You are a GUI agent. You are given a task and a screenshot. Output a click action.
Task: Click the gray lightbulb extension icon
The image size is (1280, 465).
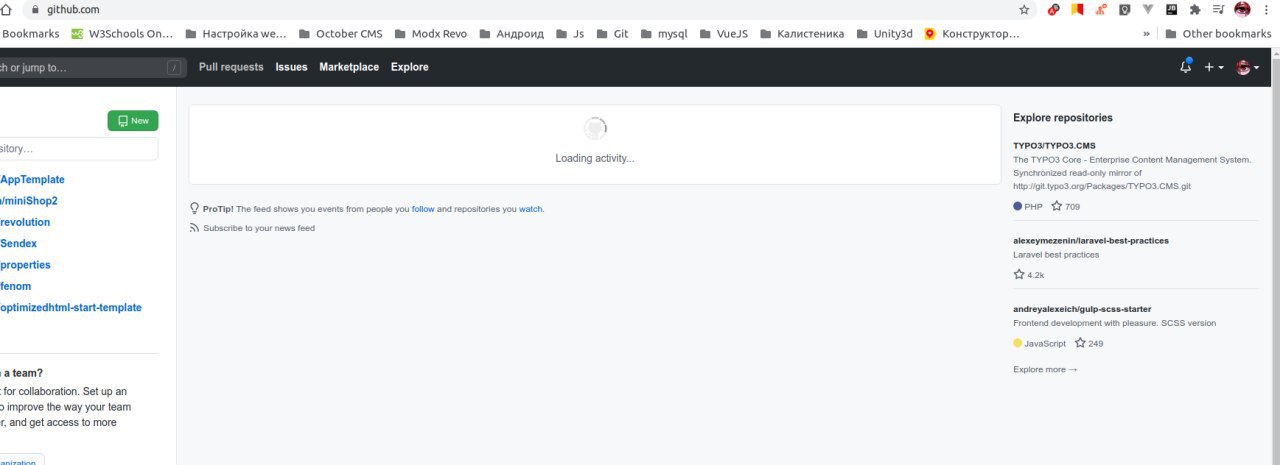[1125, 9]
